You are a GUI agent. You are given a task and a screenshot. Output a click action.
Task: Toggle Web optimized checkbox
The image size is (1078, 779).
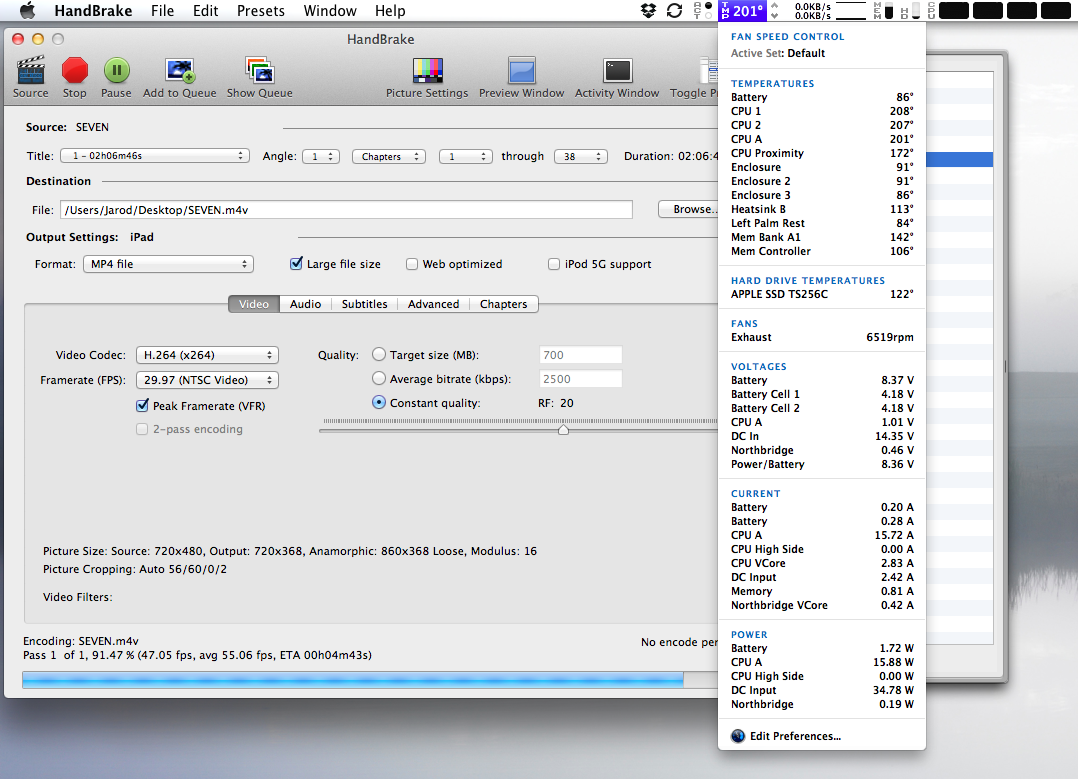(x=412, y=264)
